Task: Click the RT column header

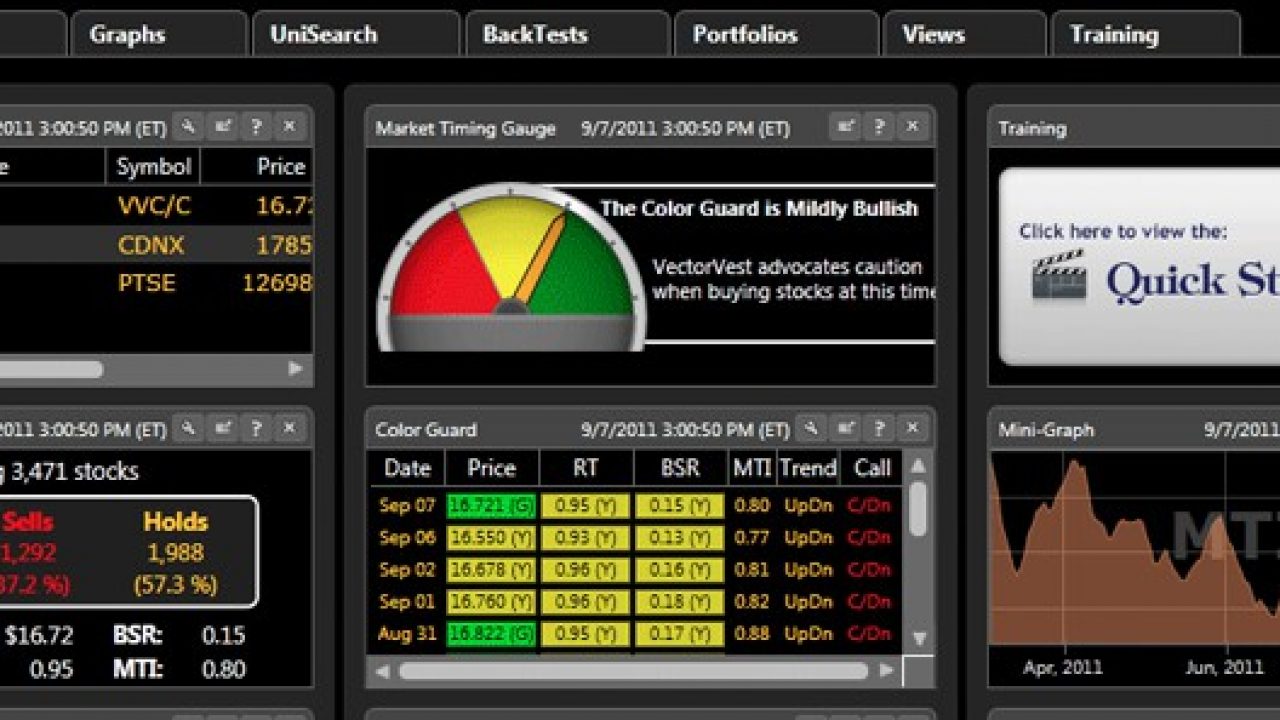Action: click(x=586, y=468)
